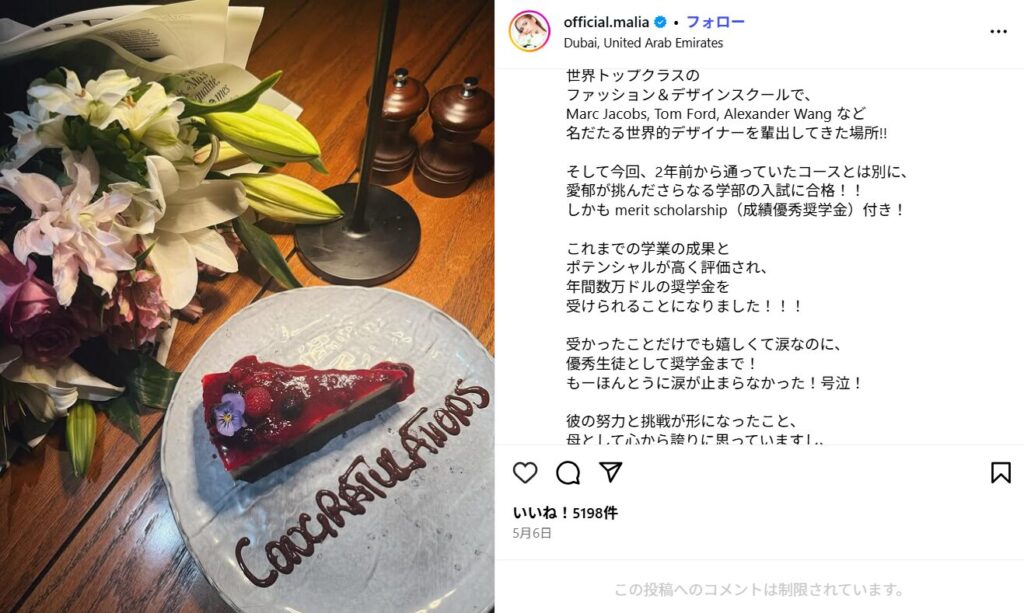Open the official.malia username link
The width and height of the screenshot is (1024, 613).
click(x=606, y=22)
